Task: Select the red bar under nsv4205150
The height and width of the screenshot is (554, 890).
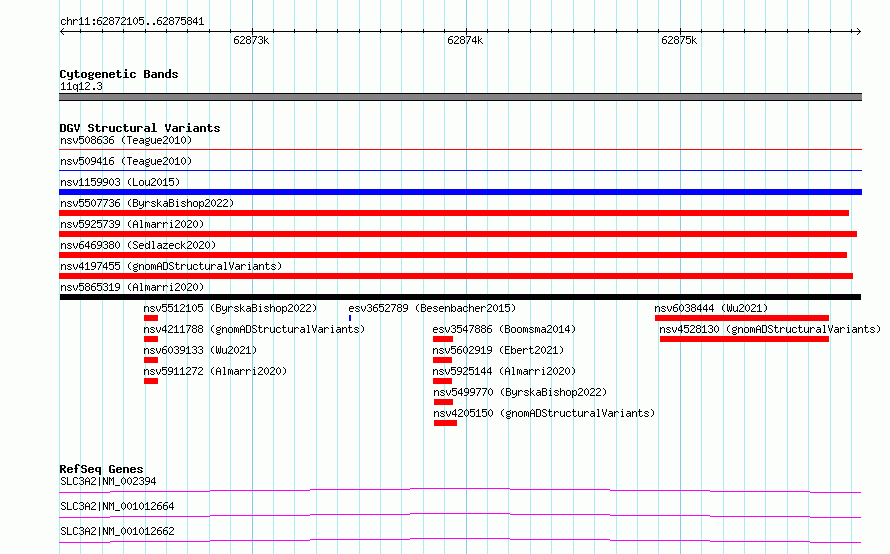Action: click(x=445, y=423)
